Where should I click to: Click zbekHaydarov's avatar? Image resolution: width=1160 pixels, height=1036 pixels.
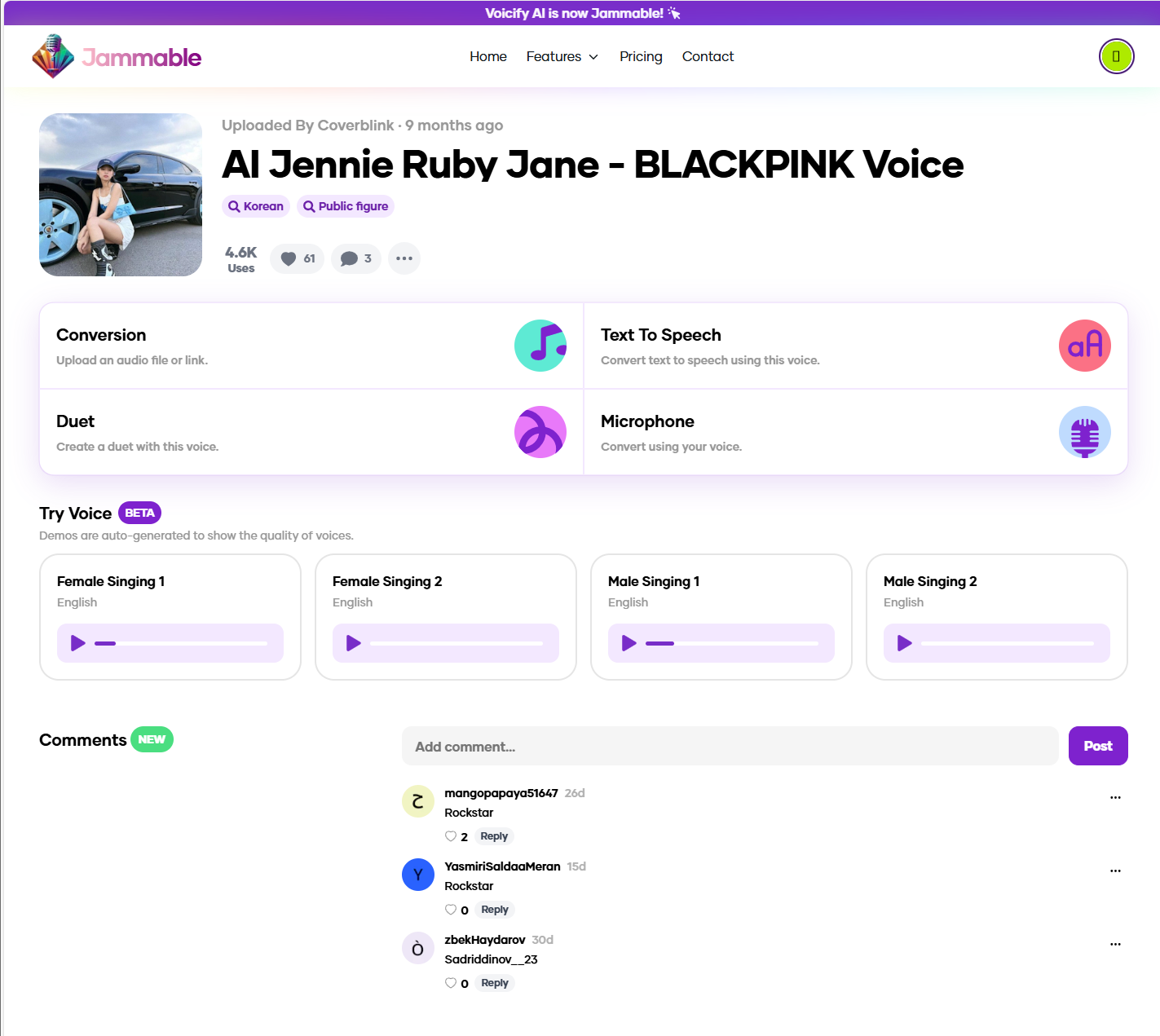coord(418,948)
